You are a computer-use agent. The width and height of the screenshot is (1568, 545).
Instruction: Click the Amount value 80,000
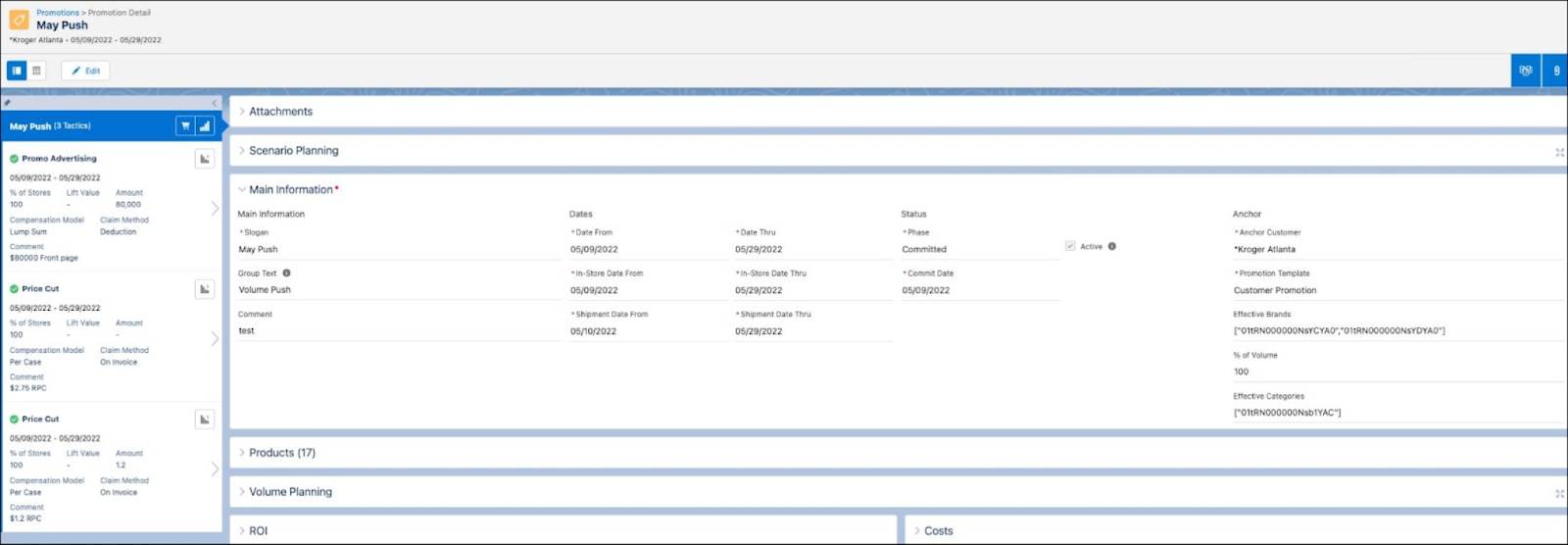coord(128,205)
